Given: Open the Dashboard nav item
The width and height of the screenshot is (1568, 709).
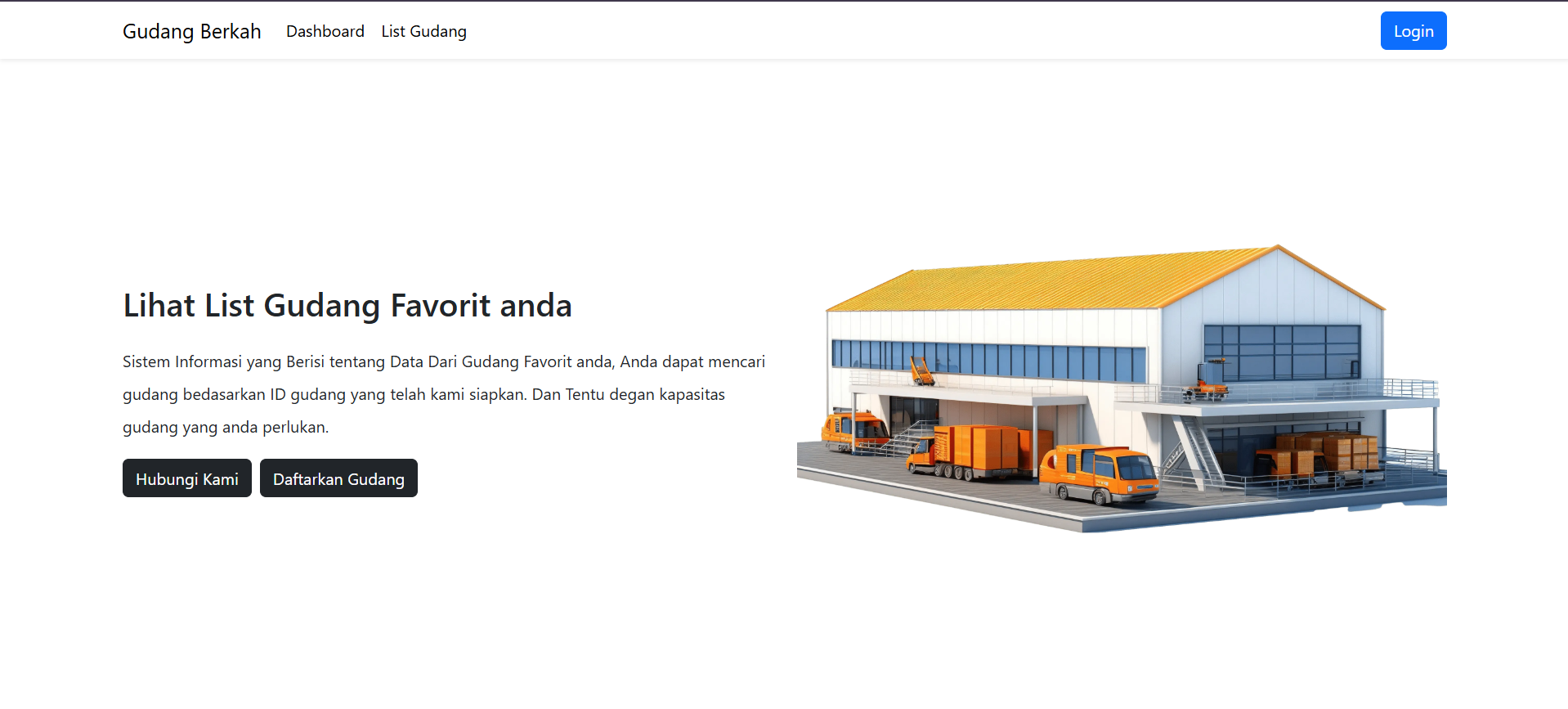Looking at the screenshot, I should 325,31.
